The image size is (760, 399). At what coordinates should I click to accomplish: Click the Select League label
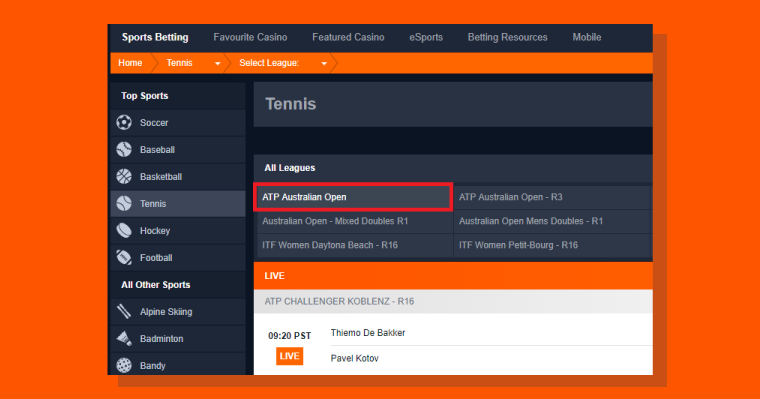(269, 63)
